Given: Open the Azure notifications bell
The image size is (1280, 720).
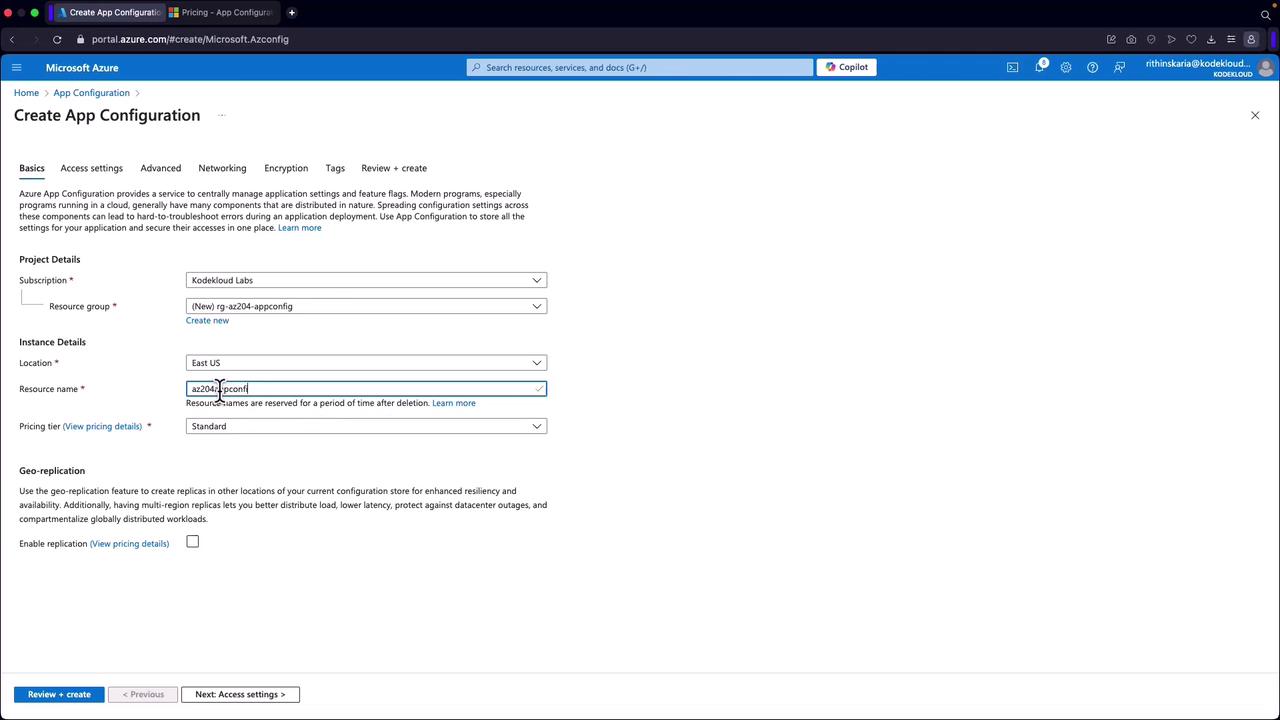Looking at the screenshot, I should [1039, 67].
